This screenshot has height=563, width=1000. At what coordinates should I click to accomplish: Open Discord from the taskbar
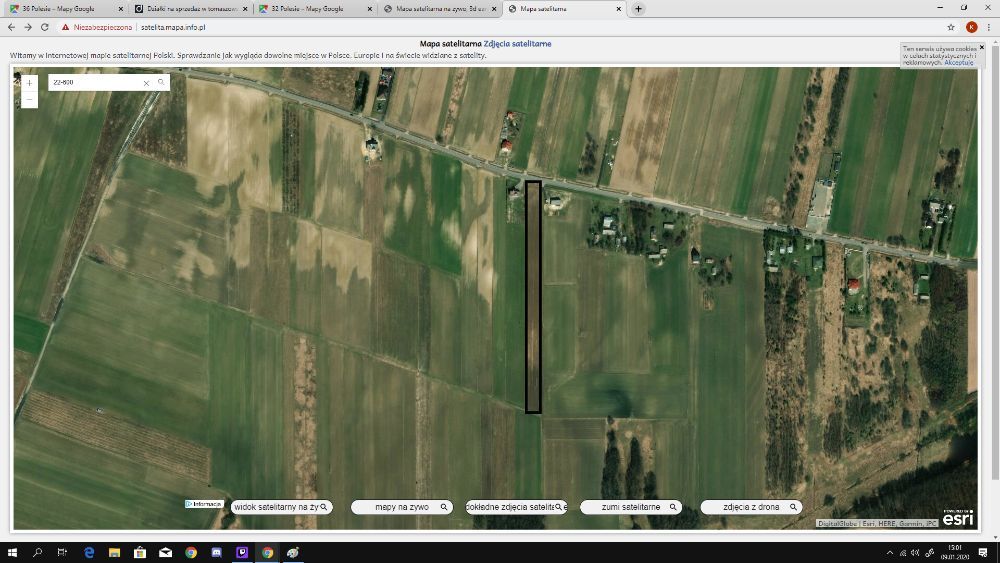(x=216, y=552)
